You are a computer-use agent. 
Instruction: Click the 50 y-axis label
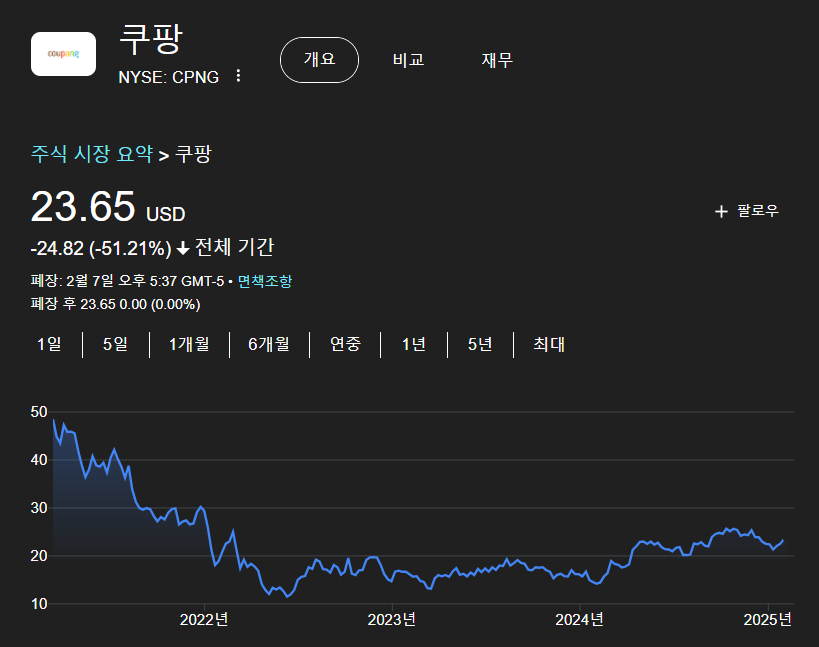coord(39,412)
